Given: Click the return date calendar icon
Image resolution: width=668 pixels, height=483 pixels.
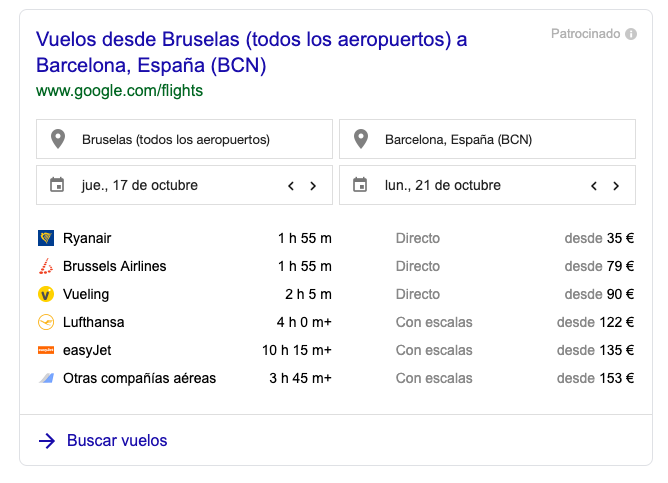Looking at the screenshot, I should [x=360, y=185].
